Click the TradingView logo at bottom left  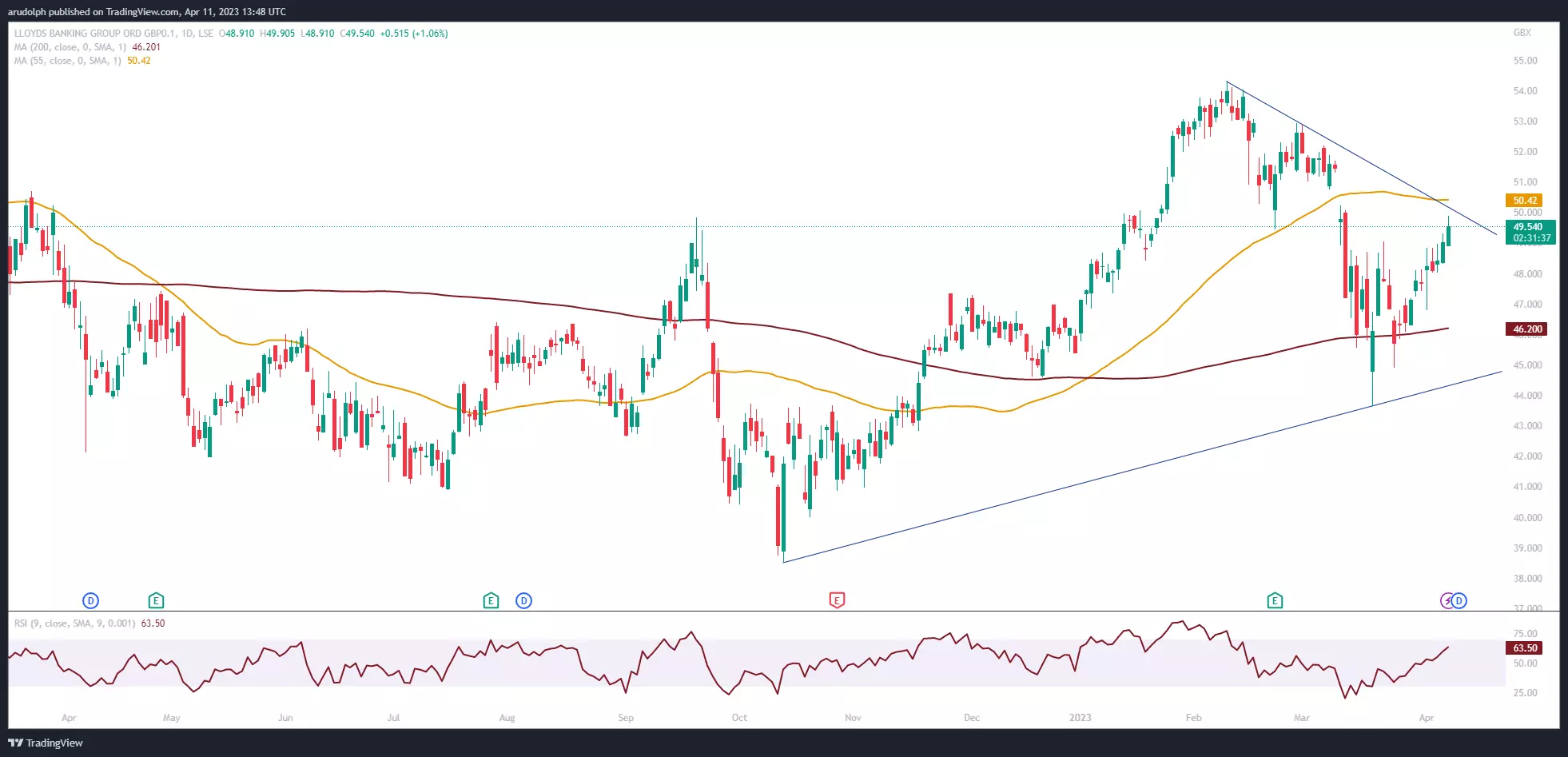pos(46,743)
